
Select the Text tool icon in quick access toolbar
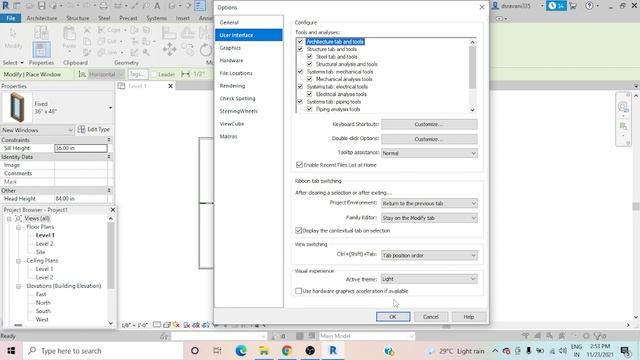157,6
